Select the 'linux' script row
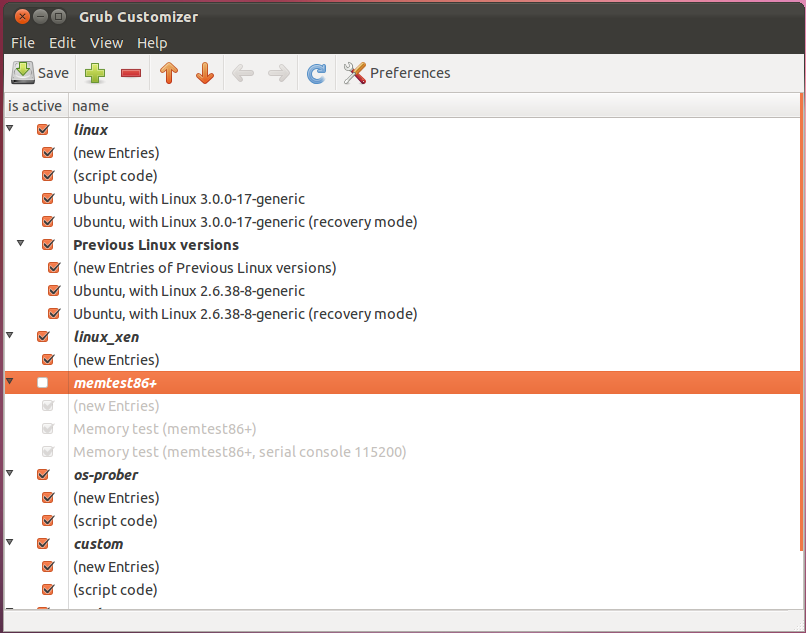 [x=91, y=130]
